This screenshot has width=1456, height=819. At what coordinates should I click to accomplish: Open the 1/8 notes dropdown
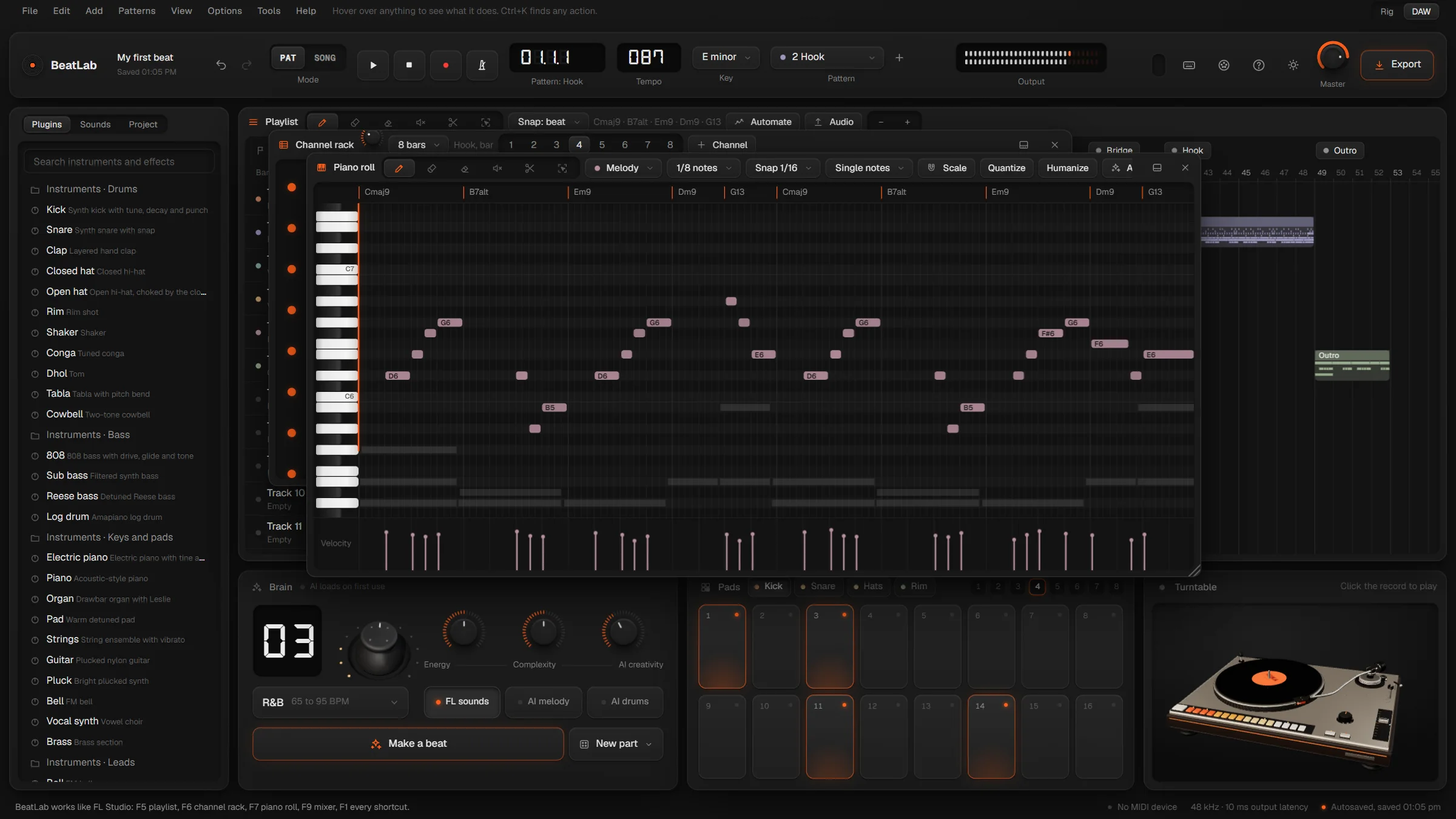[704, 168]
